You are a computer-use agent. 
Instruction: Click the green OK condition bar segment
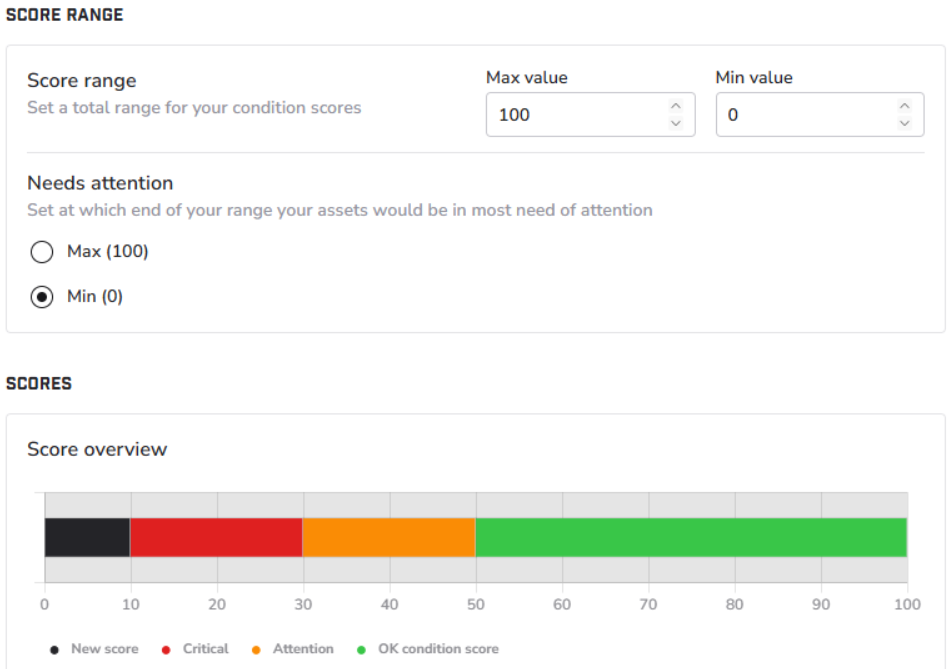coord(691,537)
